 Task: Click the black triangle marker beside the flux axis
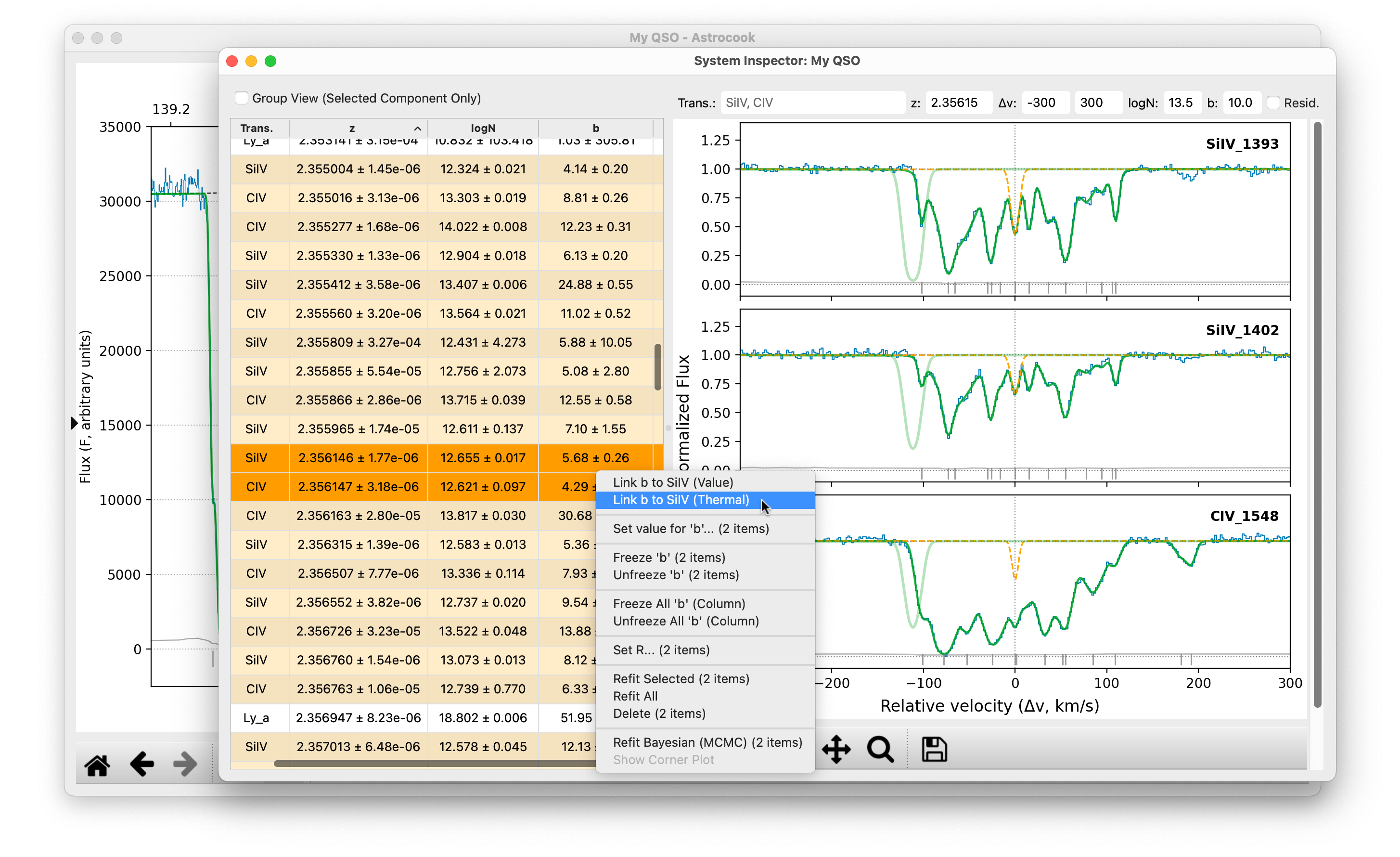(74, 423)
